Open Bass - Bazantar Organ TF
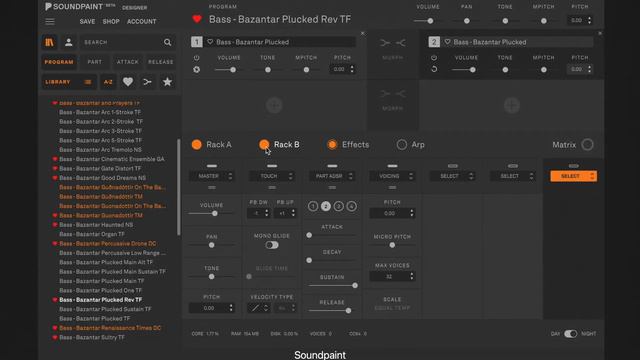The image size is (640, 360). [x=92, y=234]
